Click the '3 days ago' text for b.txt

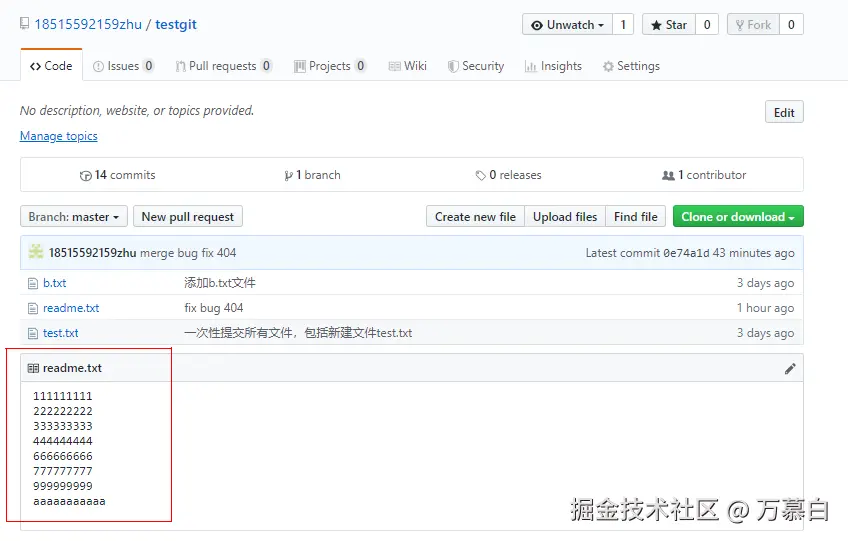point(765,283)
